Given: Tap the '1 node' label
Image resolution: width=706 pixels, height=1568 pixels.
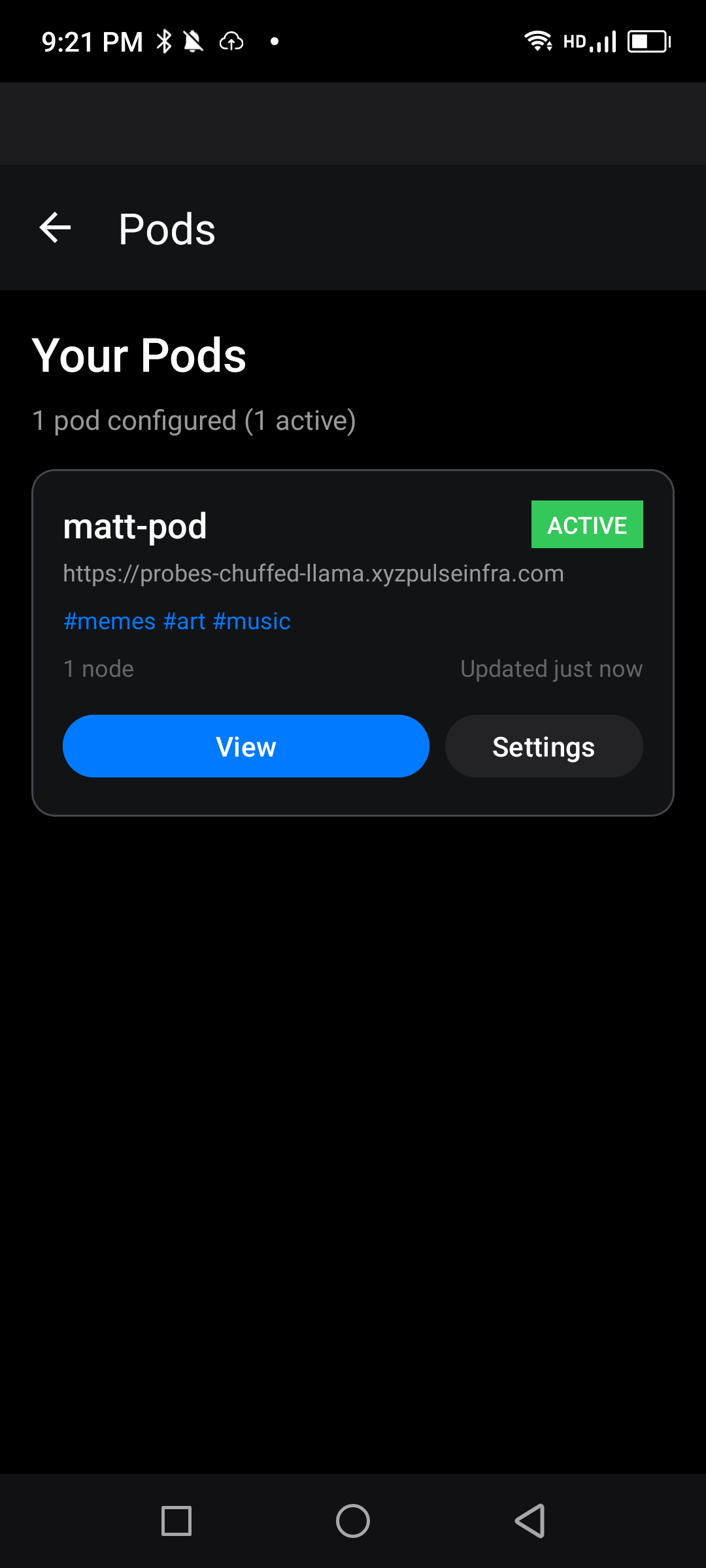Looking at the screenshot, I should (99, 669).
